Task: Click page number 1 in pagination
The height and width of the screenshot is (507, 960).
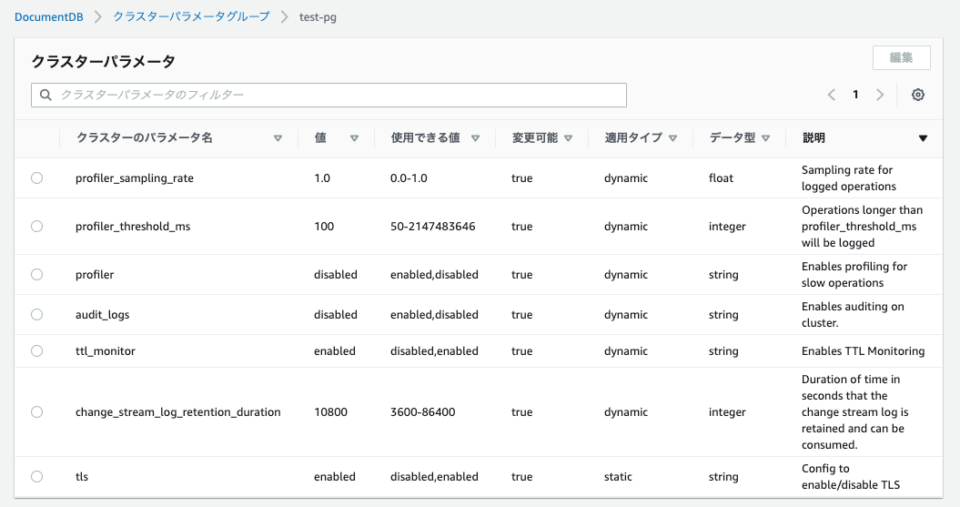Action: [855, 94]
